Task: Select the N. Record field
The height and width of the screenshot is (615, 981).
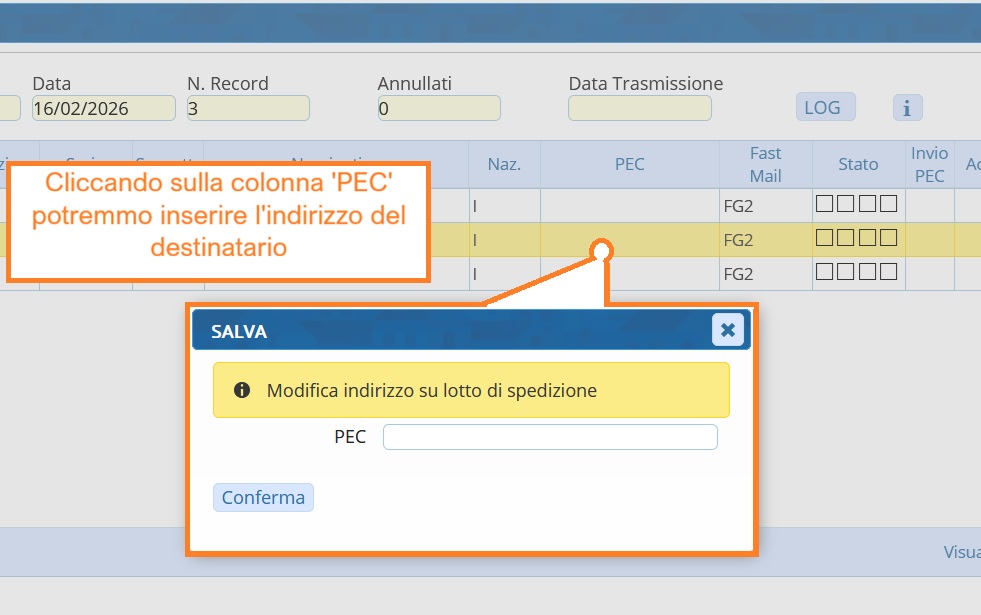Action: click(x=248, y=108)
